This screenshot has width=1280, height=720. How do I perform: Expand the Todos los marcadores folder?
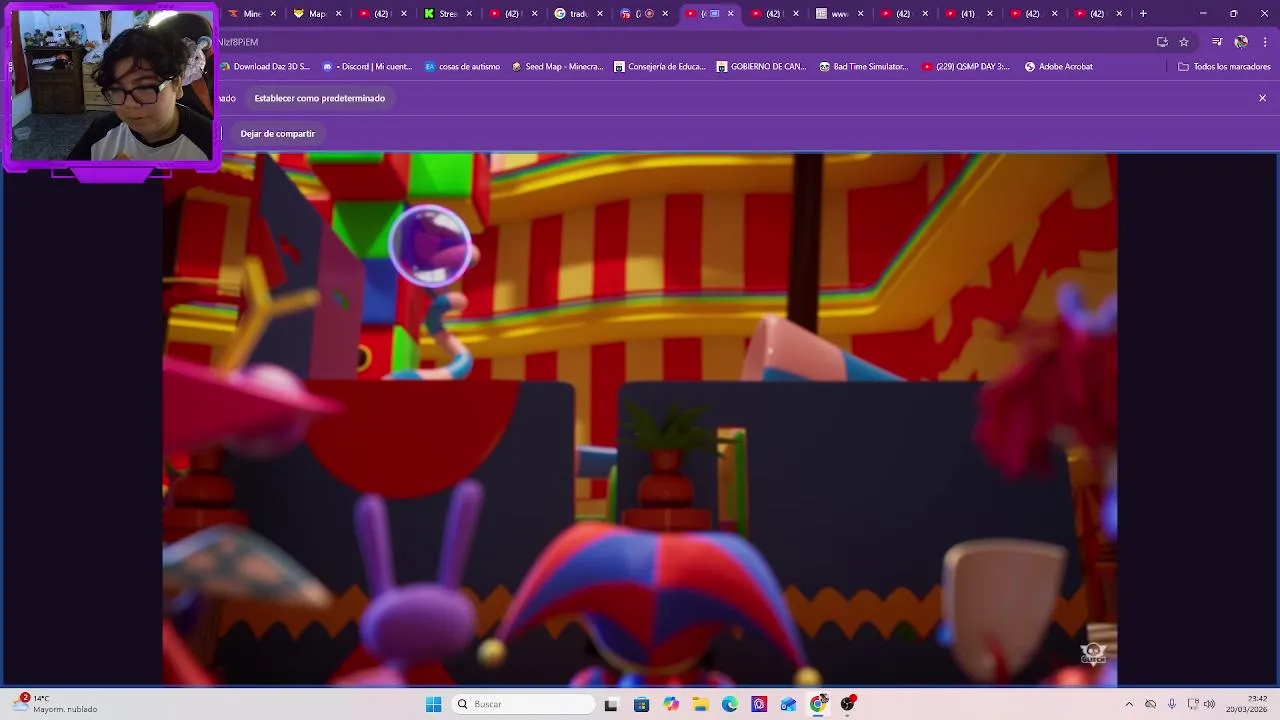pos(1224,67)
